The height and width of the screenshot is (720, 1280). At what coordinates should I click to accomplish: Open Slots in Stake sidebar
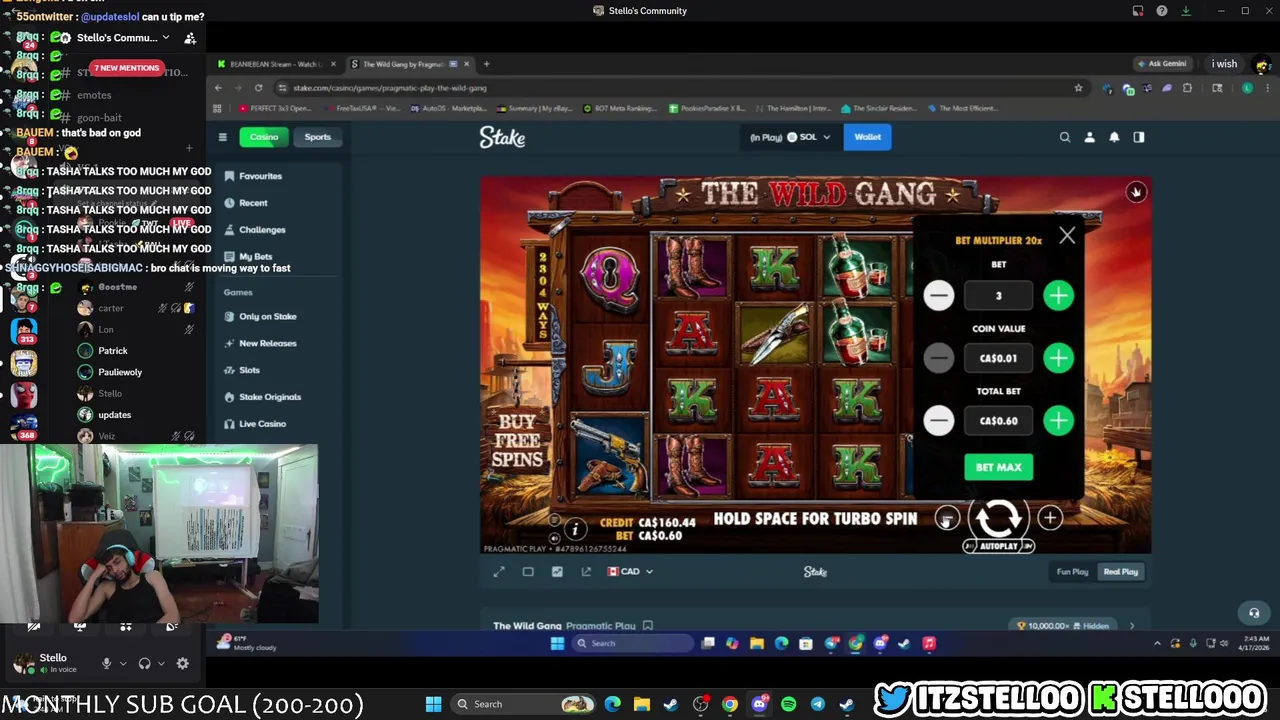pos(249,370)
